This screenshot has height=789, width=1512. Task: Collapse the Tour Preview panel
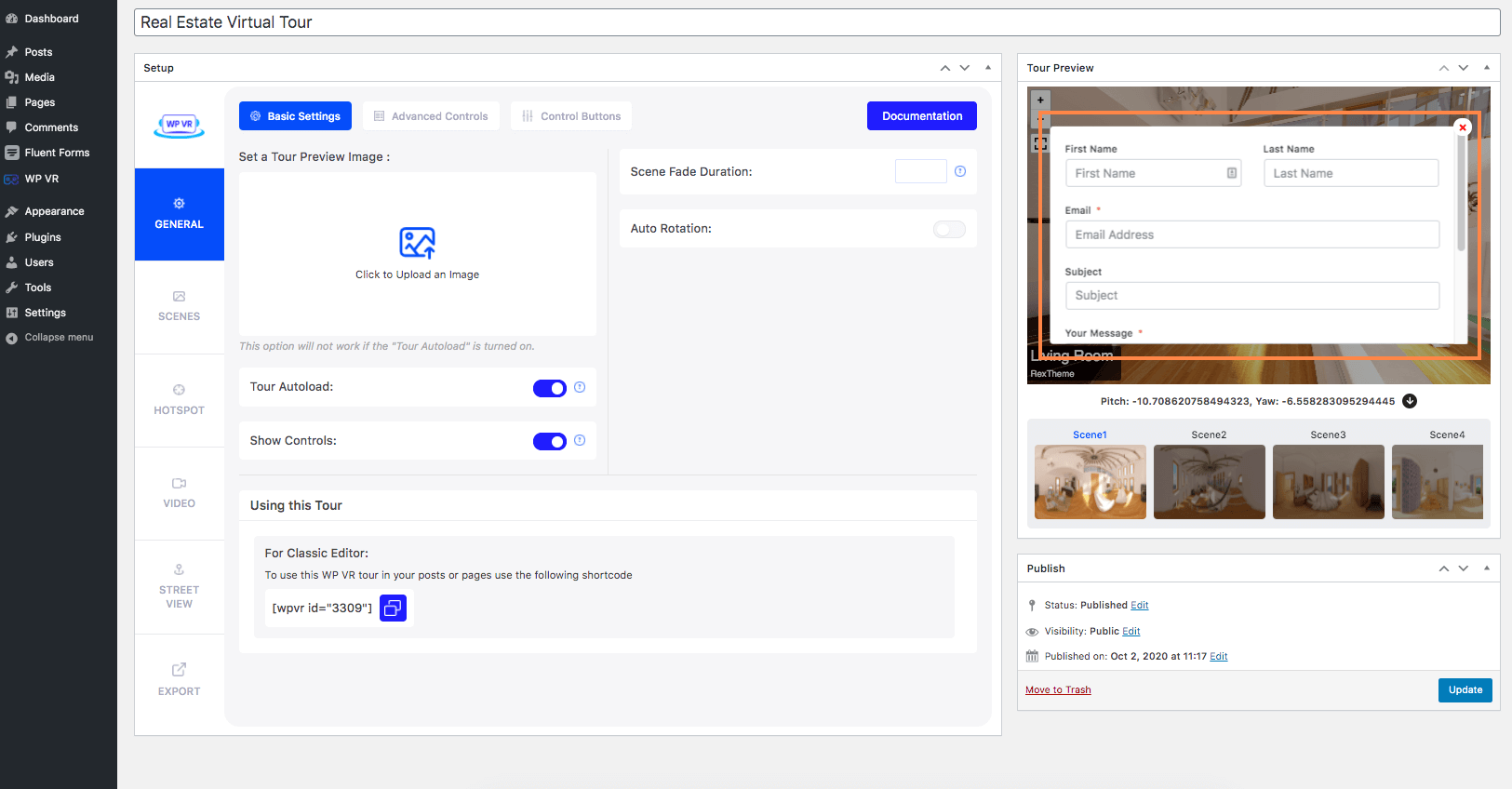coord(1487,68)
